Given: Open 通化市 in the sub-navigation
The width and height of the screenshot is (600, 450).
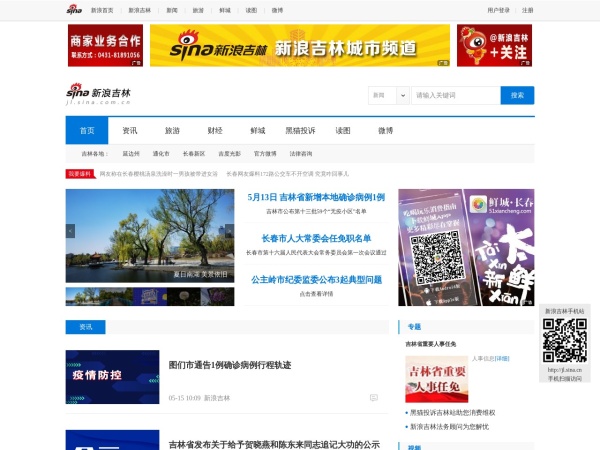Looking at the screenshot, I should (x=161, y=154).
